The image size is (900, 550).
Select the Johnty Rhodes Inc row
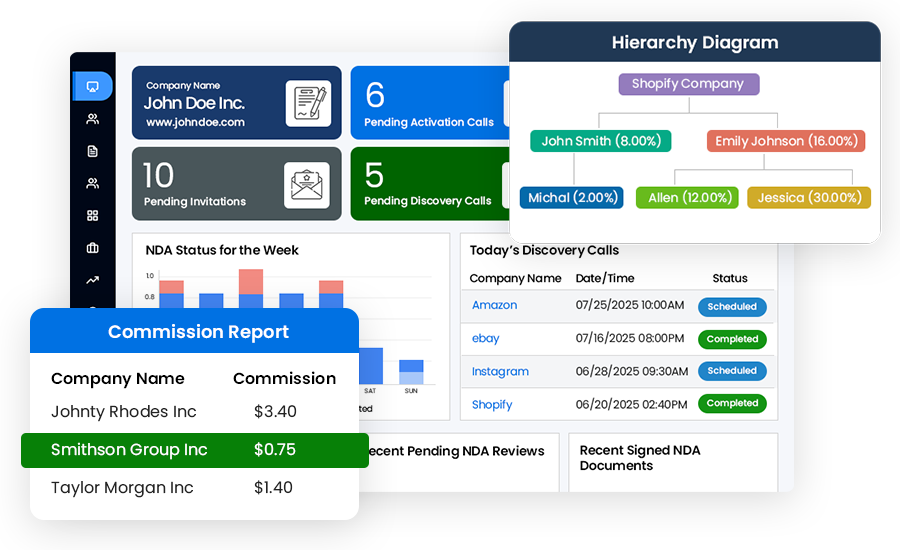click(194, 412)
